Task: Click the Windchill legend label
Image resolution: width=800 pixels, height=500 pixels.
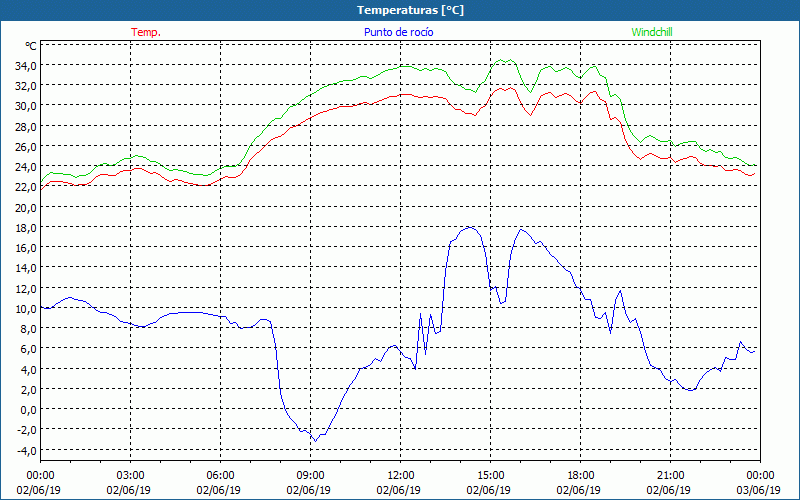Action: click(x=652, y=32)
